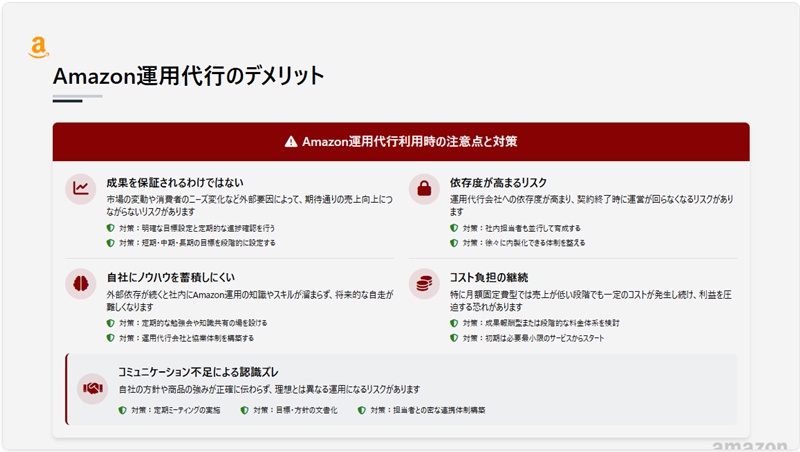Click description starting 外部依存が続くと社内に
This screenshot has width=800, height=452.
(250, 300)
